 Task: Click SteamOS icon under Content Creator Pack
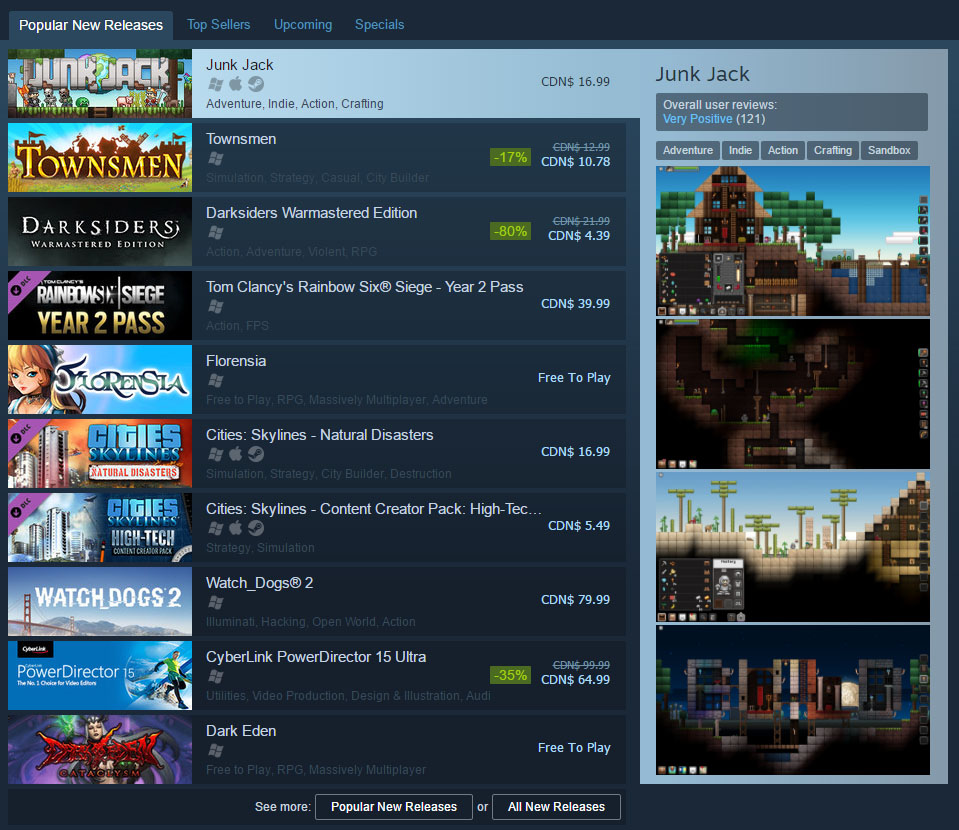(256, 528)
